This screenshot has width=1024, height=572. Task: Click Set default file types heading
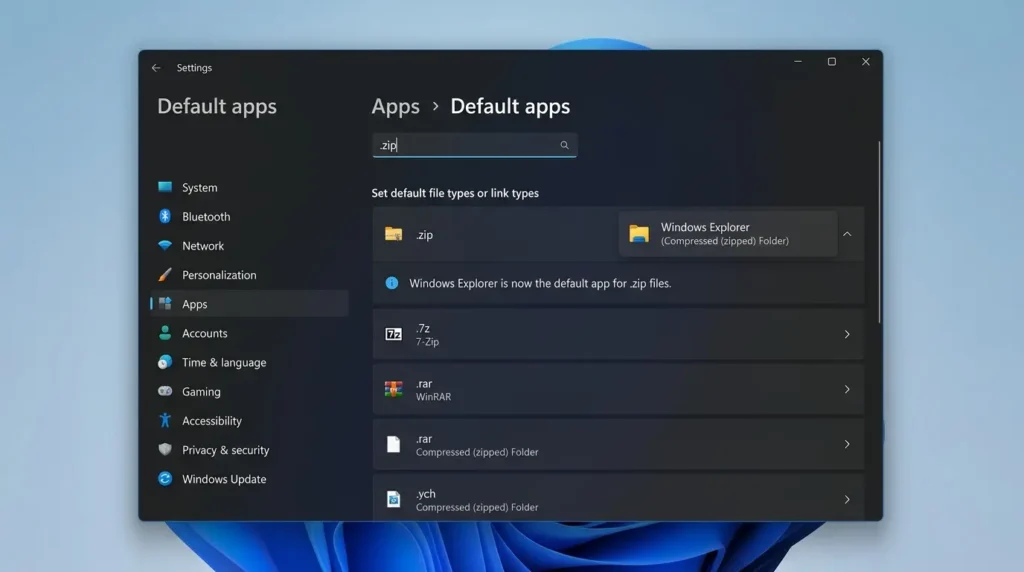point(455,193)
